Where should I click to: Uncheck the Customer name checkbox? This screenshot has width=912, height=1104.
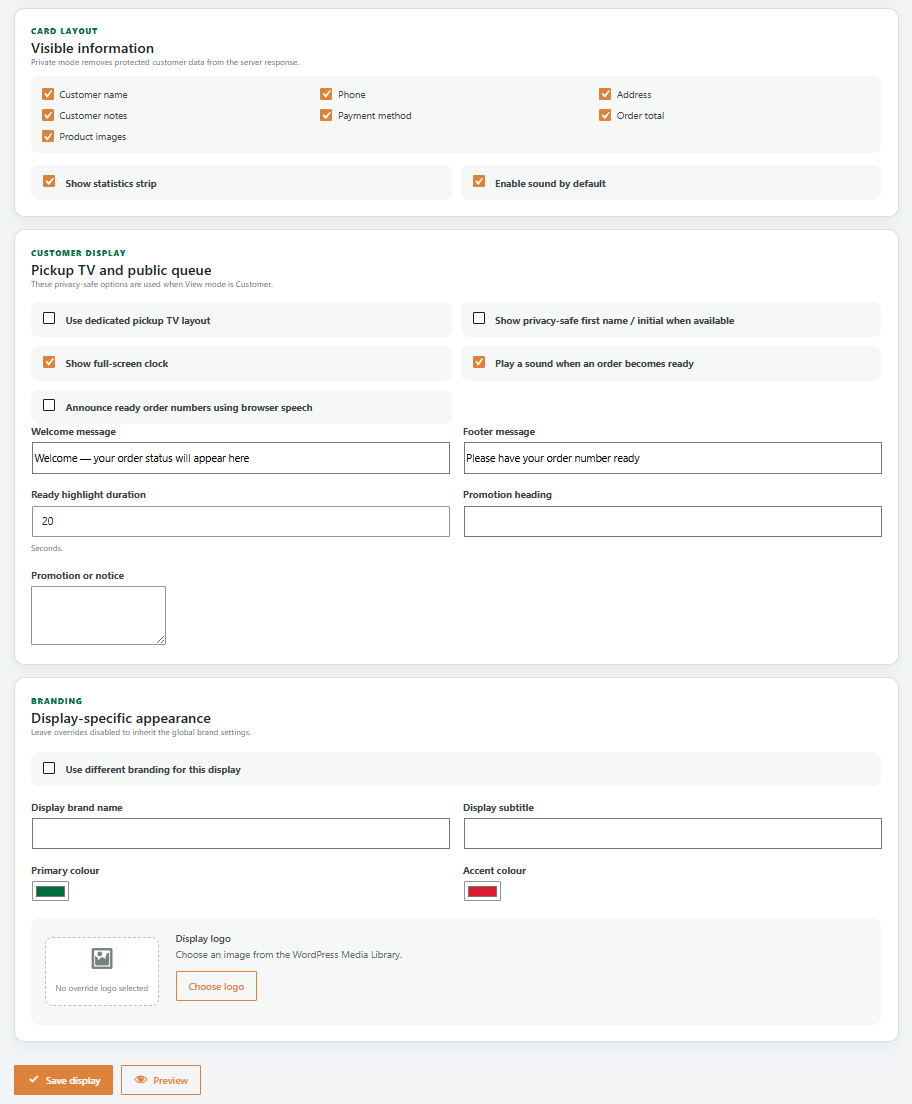coord(48,94)
